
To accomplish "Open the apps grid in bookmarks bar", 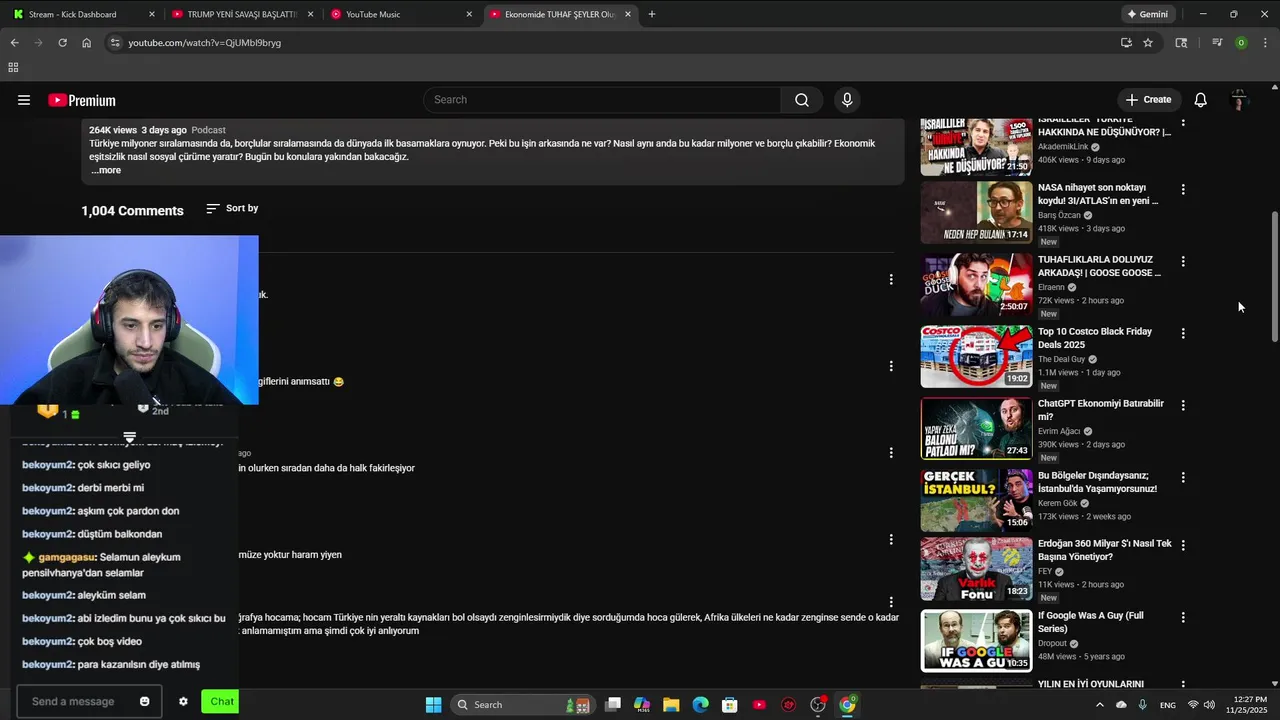I will click(x=13, y=67).
